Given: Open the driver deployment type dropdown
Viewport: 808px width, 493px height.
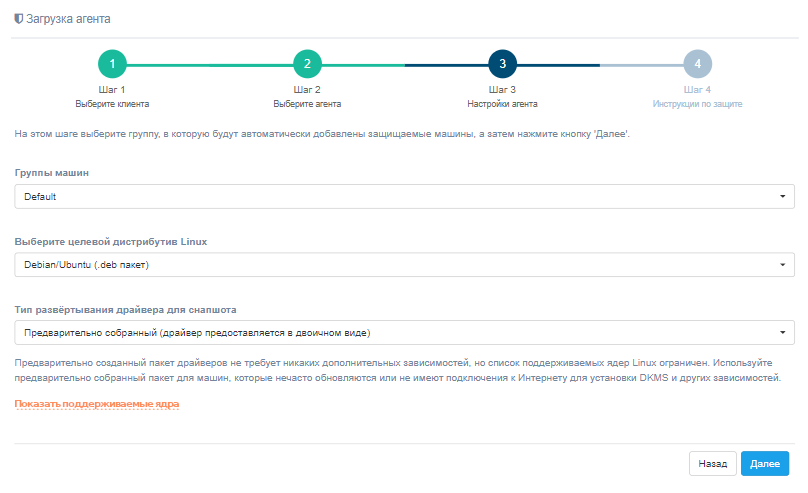Looking at the screenshot, I should (x=404, y=332).
